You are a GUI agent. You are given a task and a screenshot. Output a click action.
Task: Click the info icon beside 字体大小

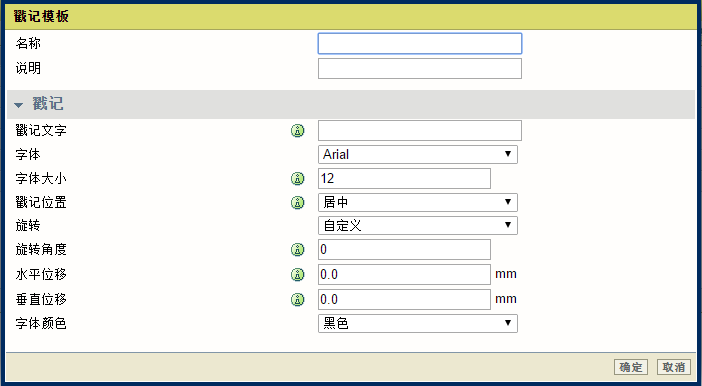[298, 179]
